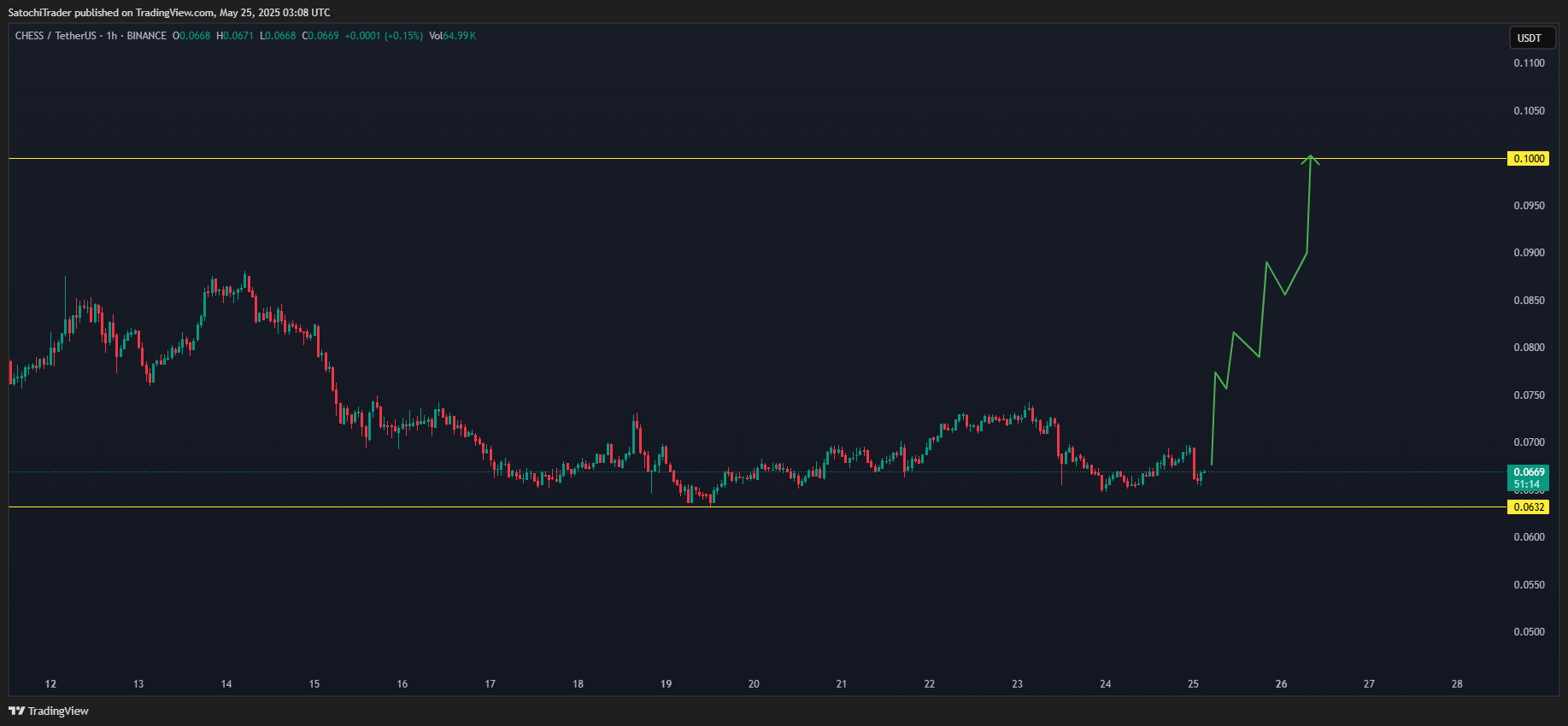
Task: Click date 28 on the time axis
Action: (1458, 684)
